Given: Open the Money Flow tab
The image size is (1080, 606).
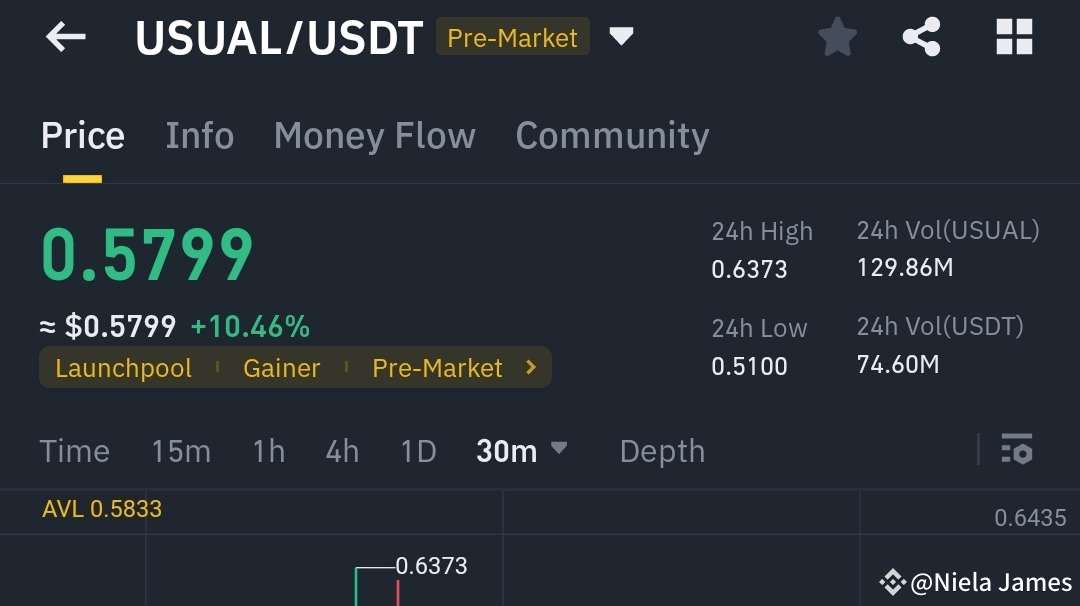Looking at the screenshot, I should tap(375, 136).
